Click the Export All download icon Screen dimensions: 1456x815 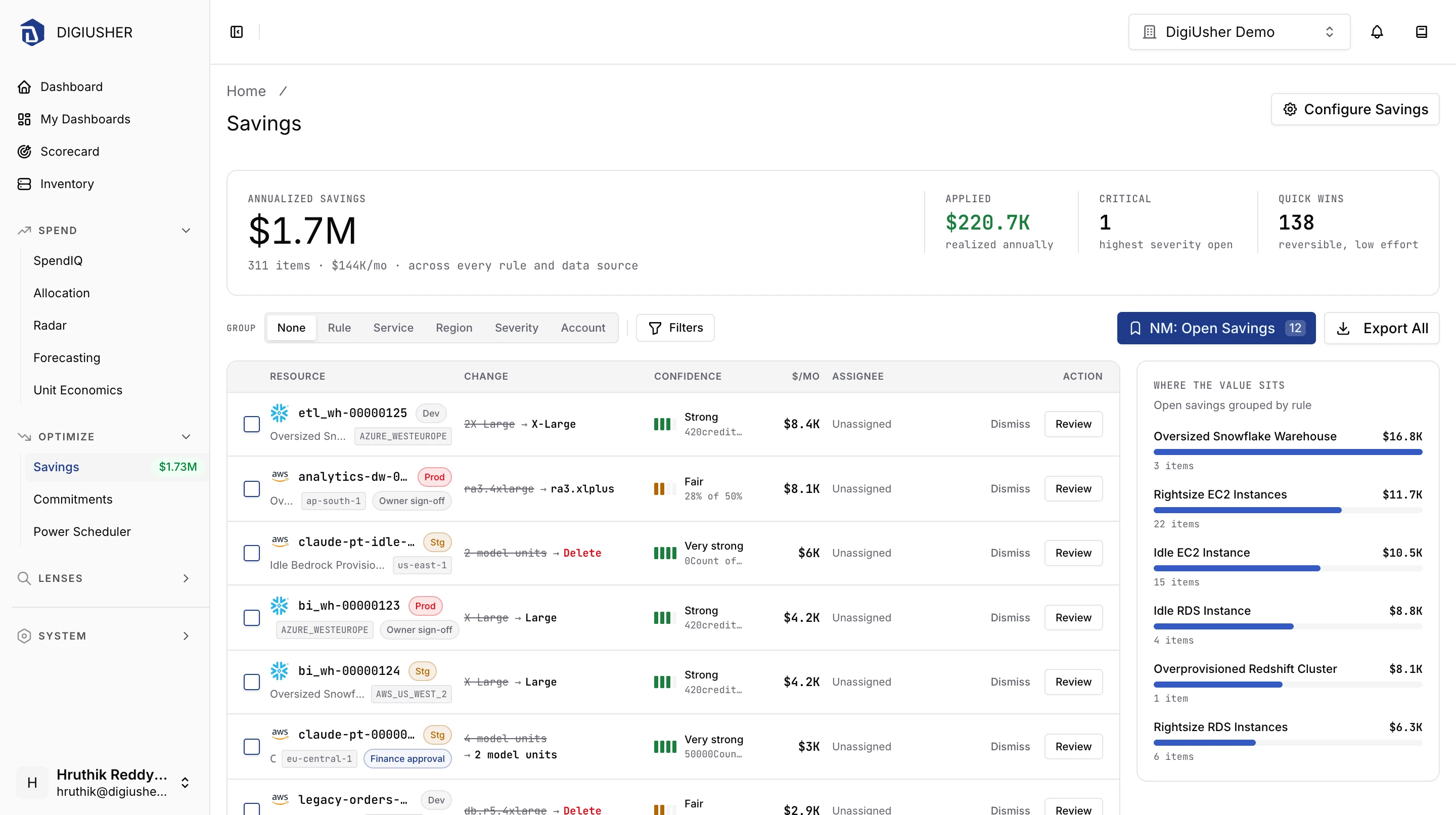pyautogui.click(x=1344, y=328)
